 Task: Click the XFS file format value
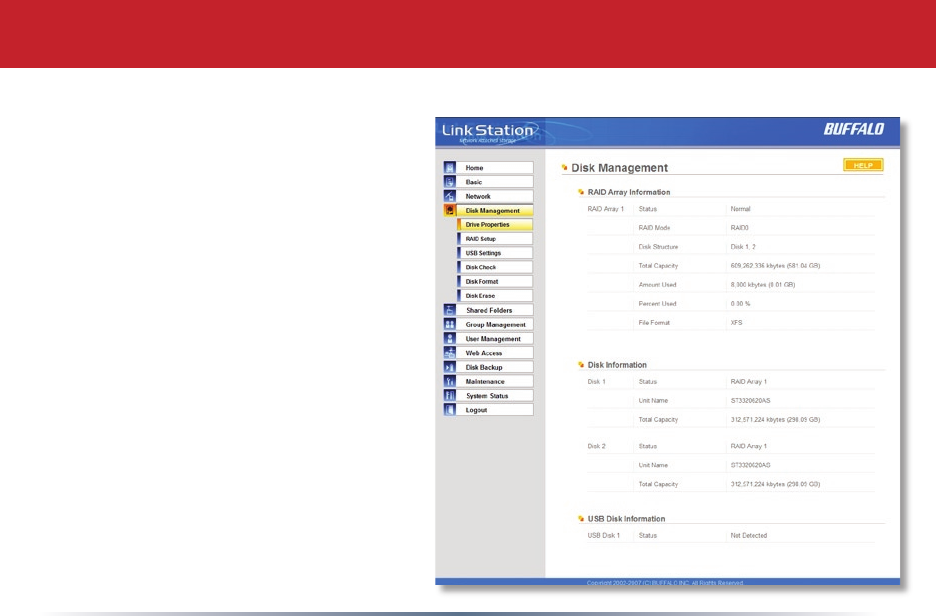pyautogui.click(x=736, y=322)
